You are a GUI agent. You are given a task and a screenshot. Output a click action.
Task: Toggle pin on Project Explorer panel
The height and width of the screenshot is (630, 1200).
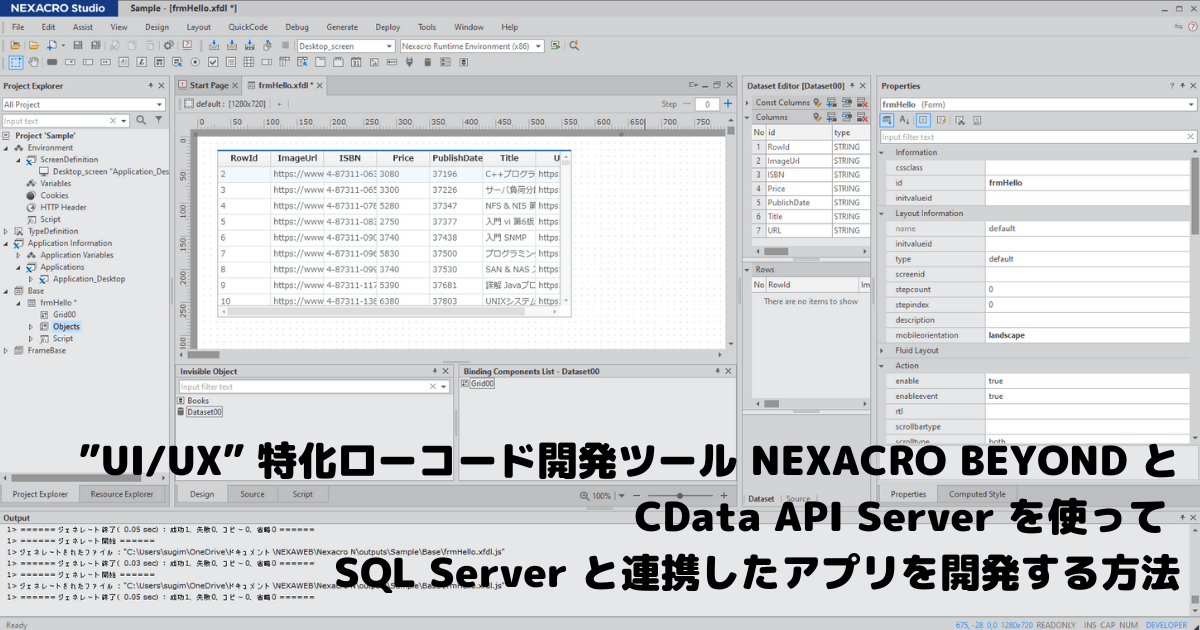150,86
